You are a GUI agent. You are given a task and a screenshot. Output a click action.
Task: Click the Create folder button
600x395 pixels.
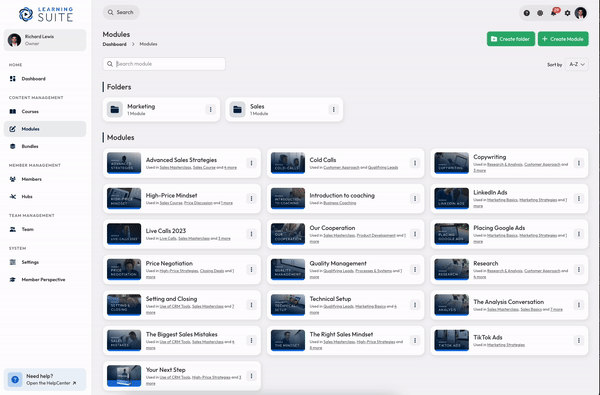(511, 39)
